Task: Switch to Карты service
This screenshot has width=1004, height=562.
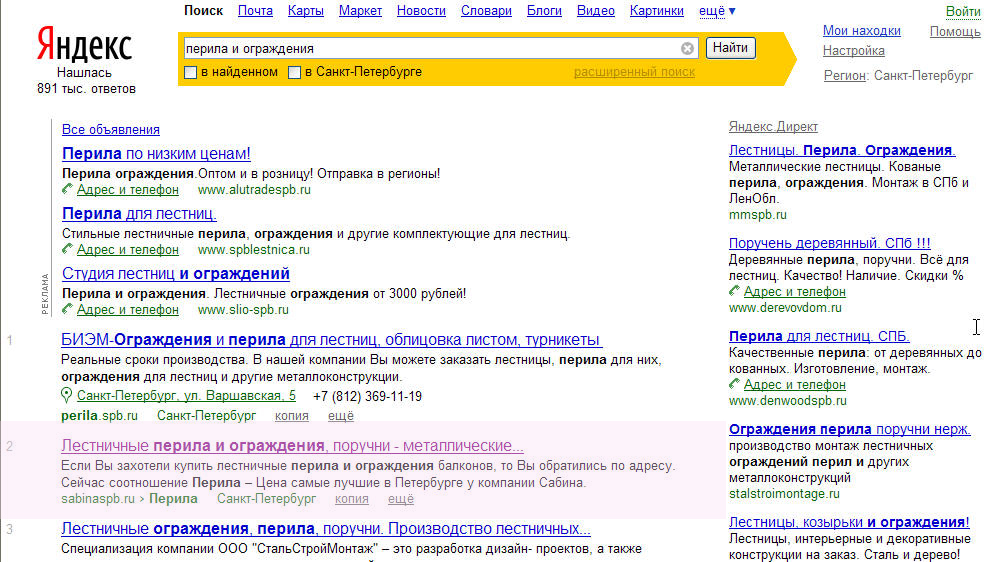Action: [x=305, y=11]
